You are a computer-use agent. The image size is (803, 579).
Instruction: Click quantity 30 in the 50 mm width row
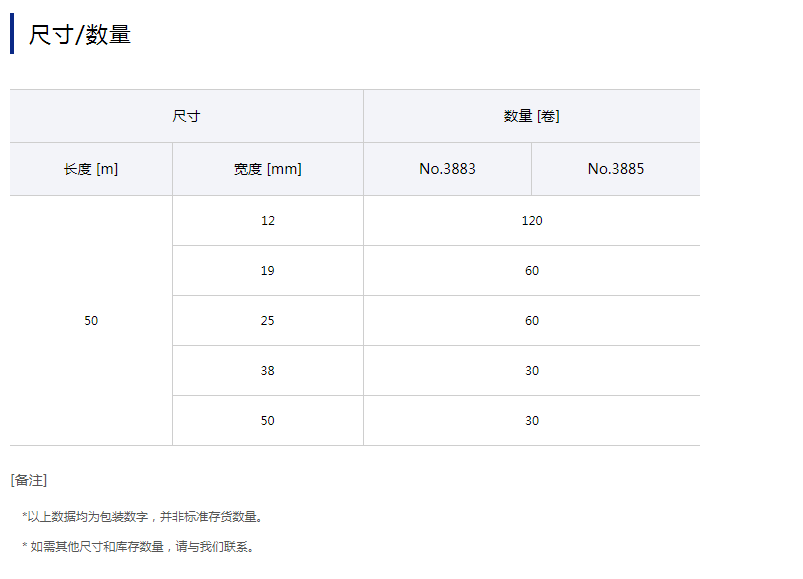click(x=531, y=421)
